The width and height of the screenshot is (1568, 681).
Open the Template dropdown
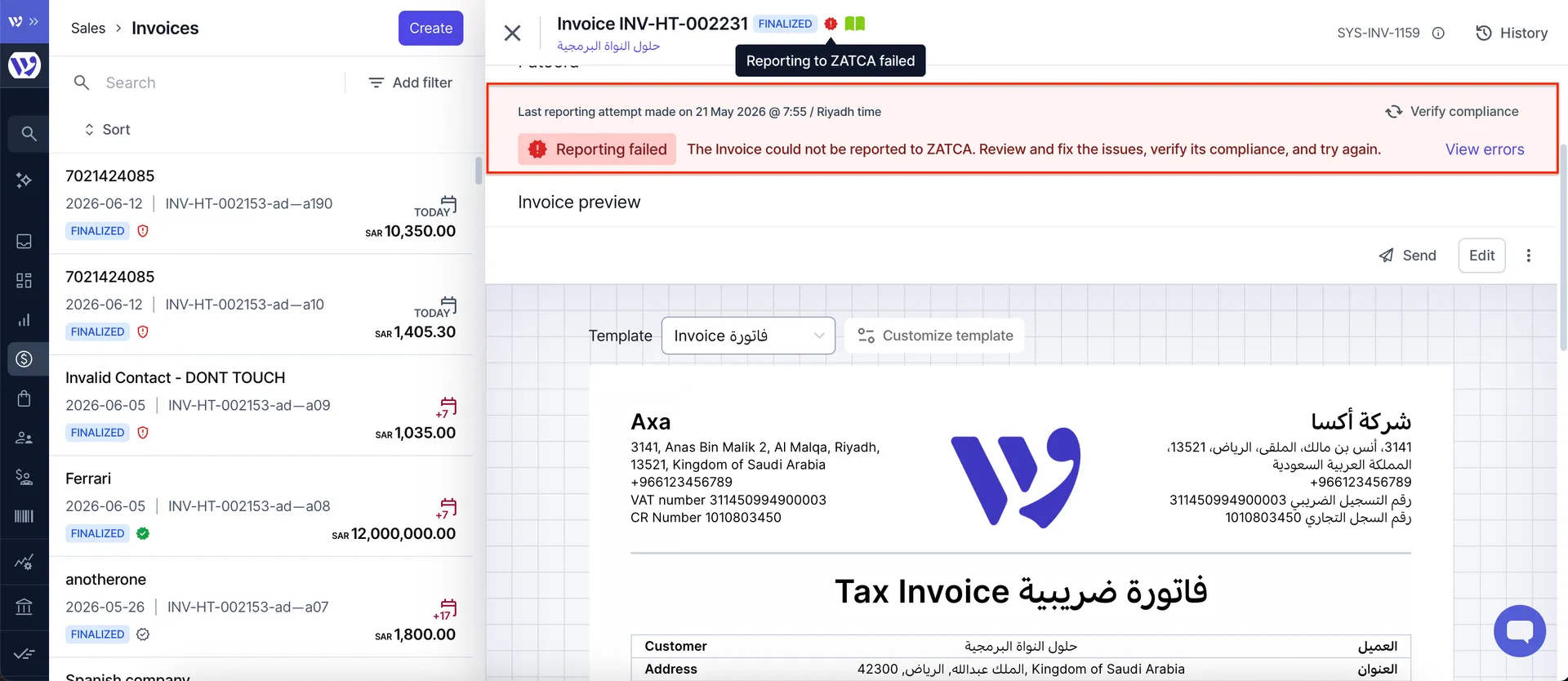tap(748, 336)
